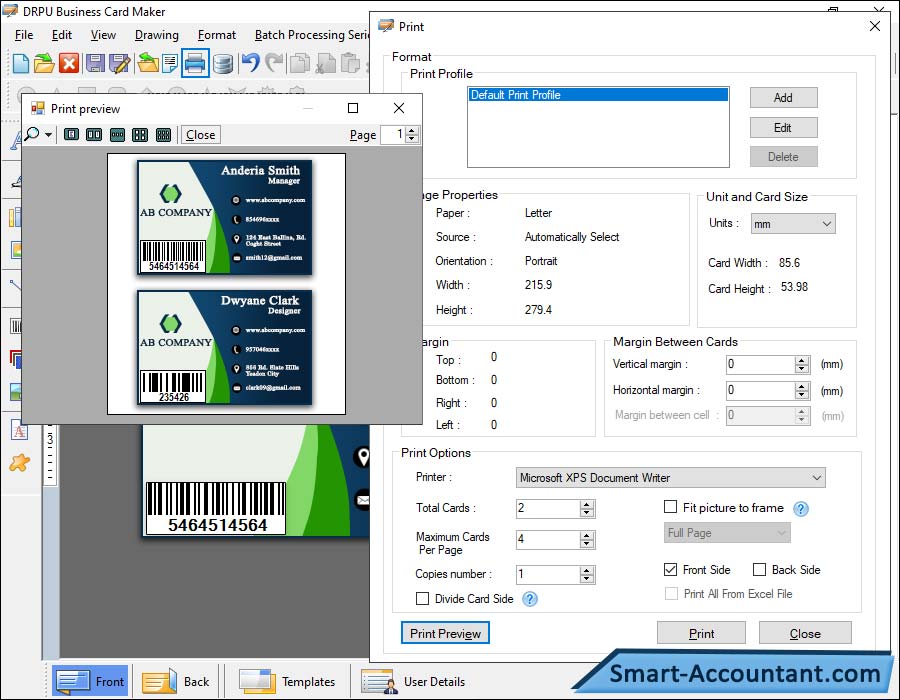900x700 pixels.
Task: Decrease the Horizontal margin spinner
Action: [x=802, y=395]
